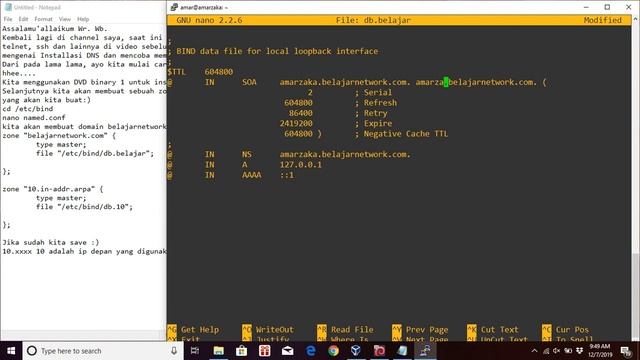Click the '$TTL' line in nano
The image size is (640, 360).
pyautogui.click(x=200, y=72)
